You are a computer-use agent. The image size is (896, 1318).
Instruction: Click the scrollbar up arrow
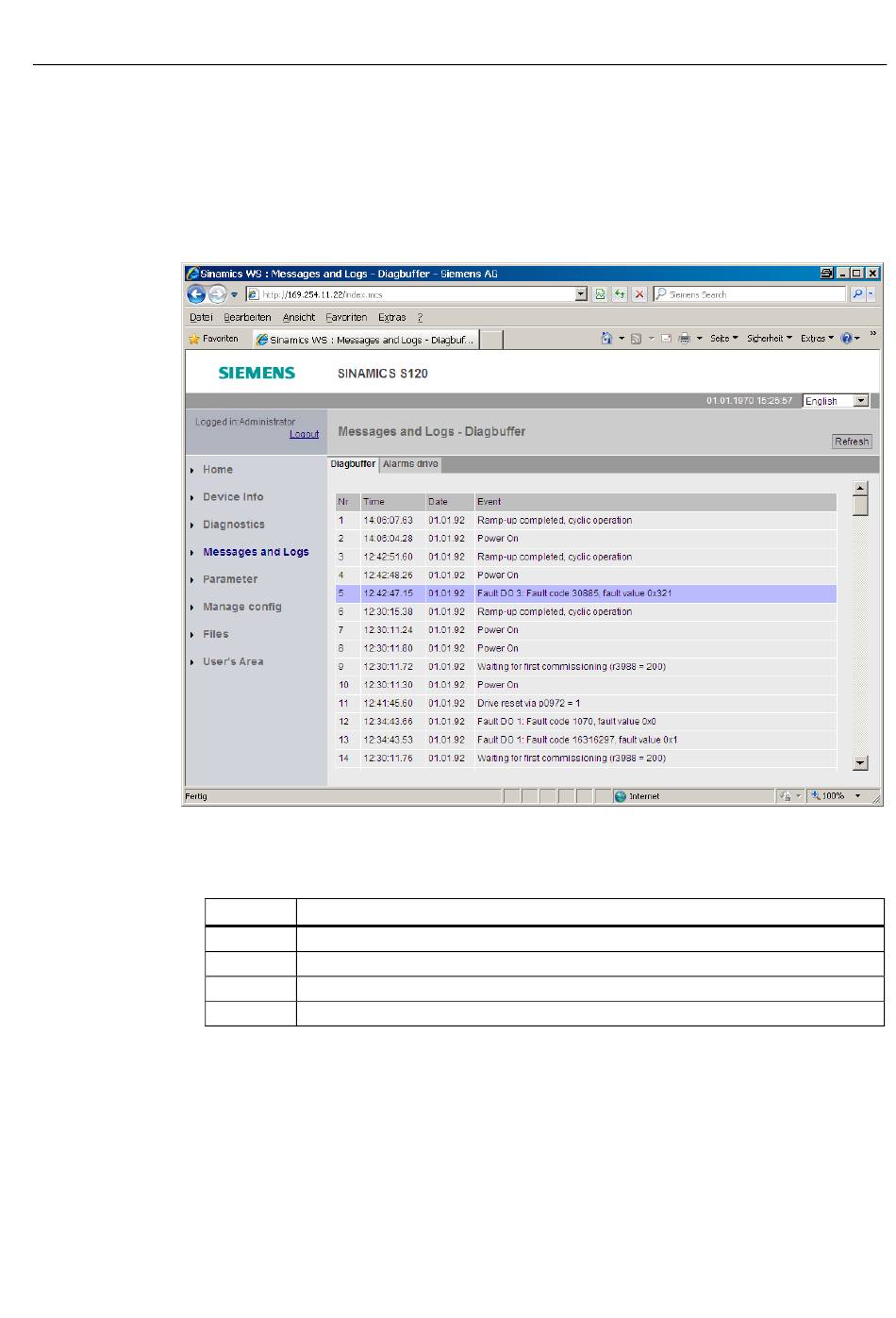(x=860, y=488)
